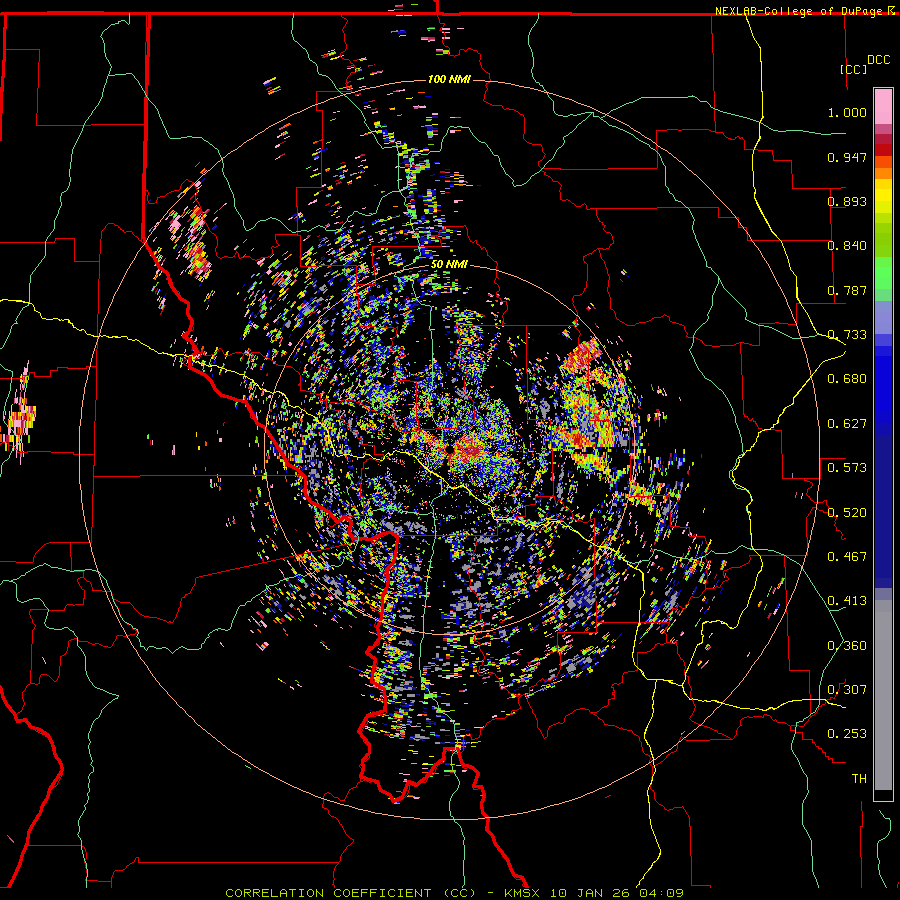Click the 0.307 value on the legend
900x900 pixels.
(847, 690)
